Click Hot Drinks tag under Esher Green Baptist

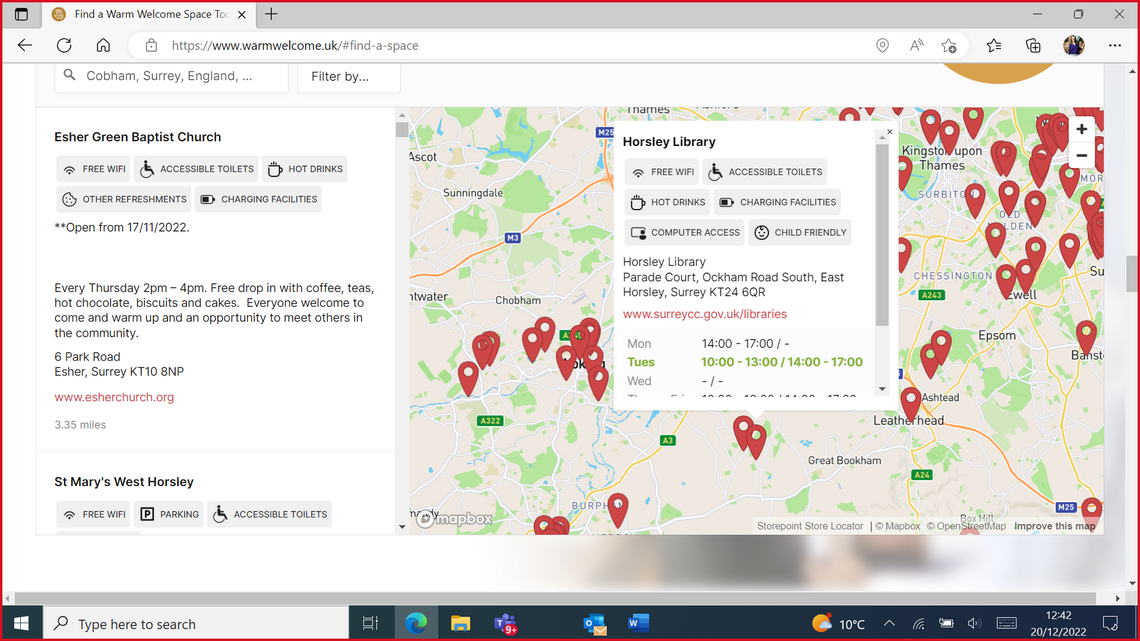[305, 169]
